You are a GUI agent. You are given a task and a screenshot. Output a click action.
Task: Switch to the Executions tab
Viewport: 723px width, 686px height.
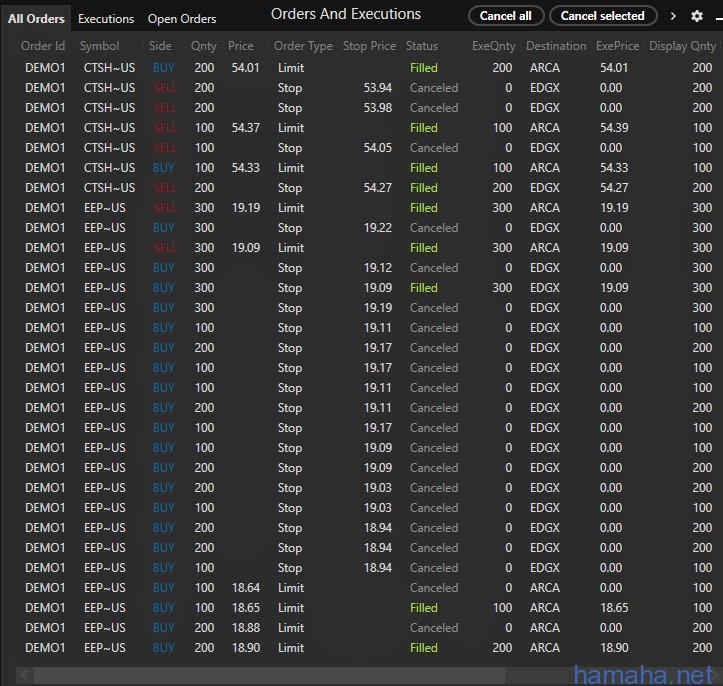[106, 19]
